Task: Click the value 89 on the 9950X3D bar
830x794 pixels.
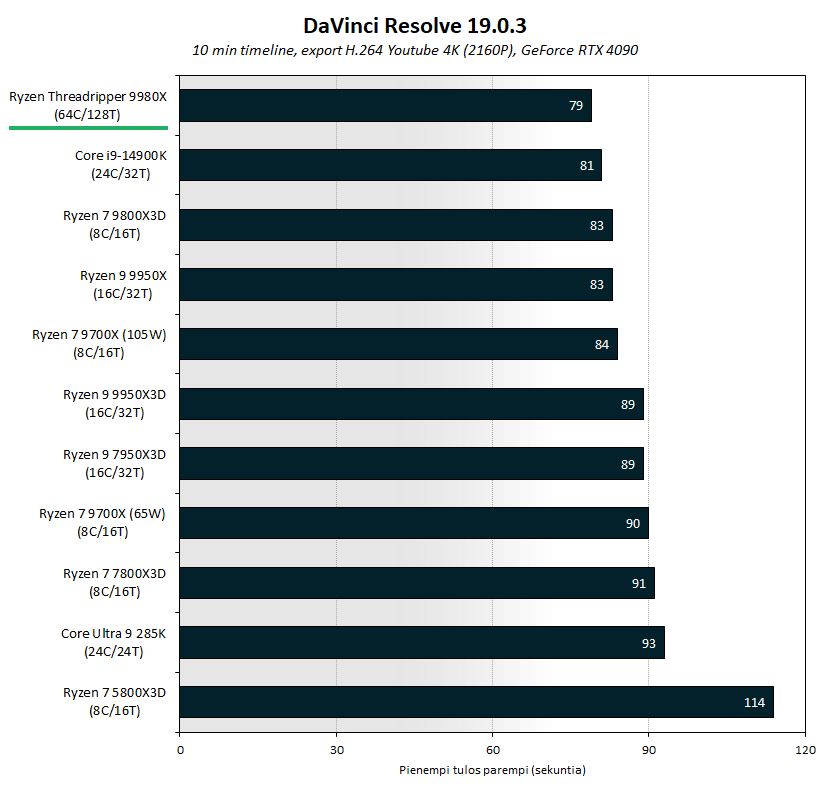Action: click(628, 404)
